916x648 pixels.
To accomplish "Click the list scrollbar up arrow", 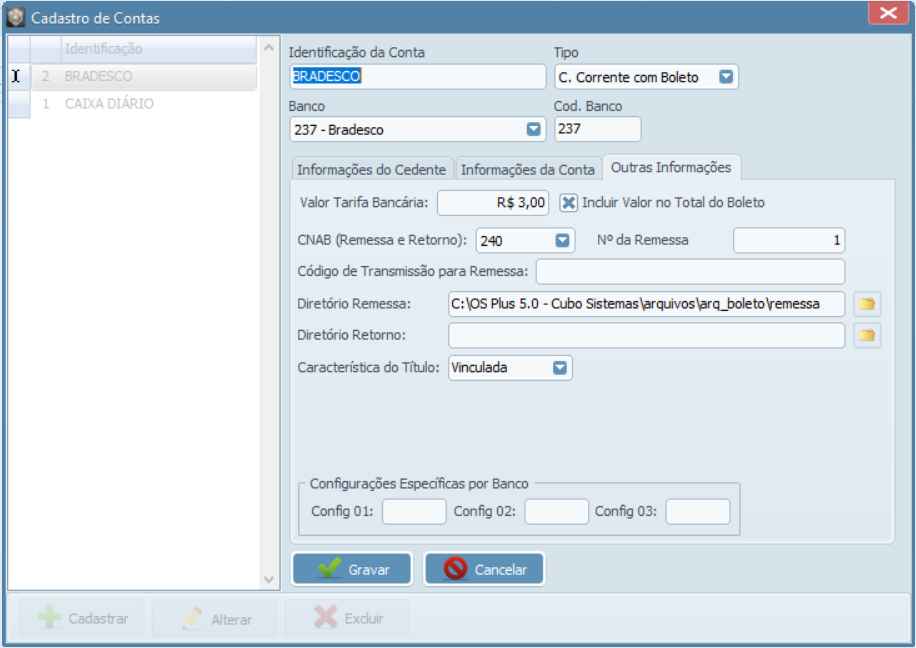I will 269,48.
